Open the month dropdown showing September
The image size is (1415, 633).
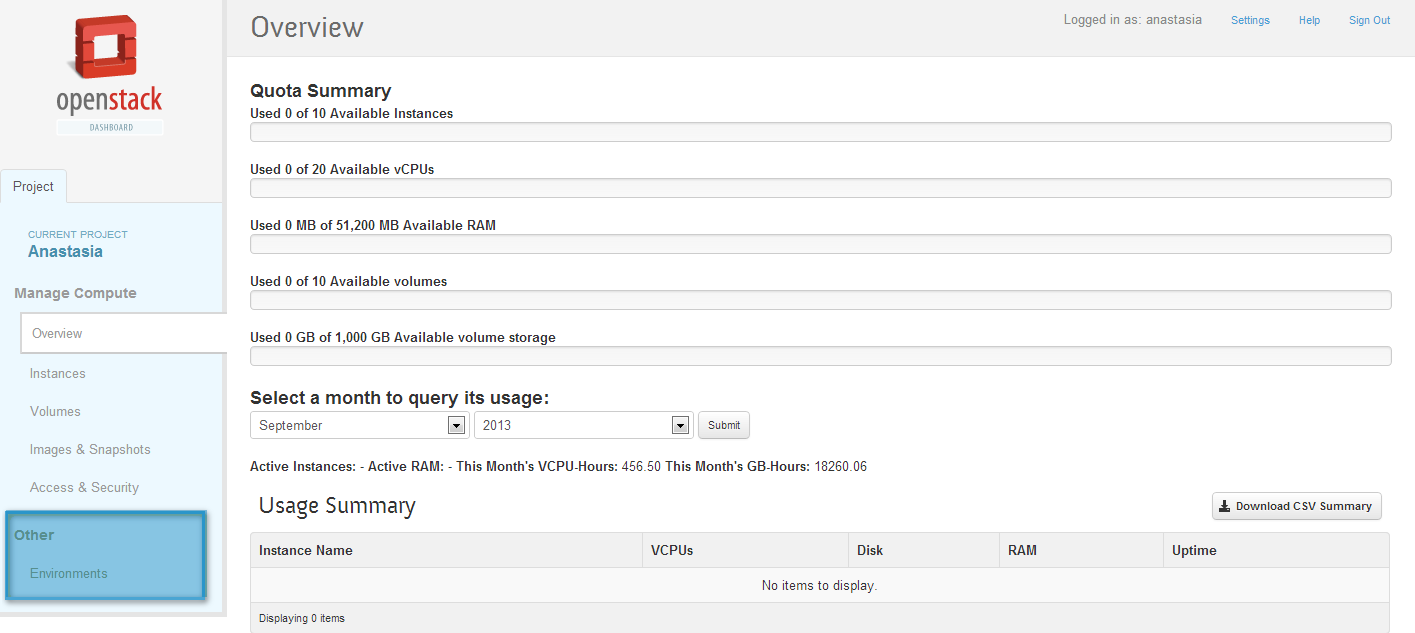coord(360,425)
